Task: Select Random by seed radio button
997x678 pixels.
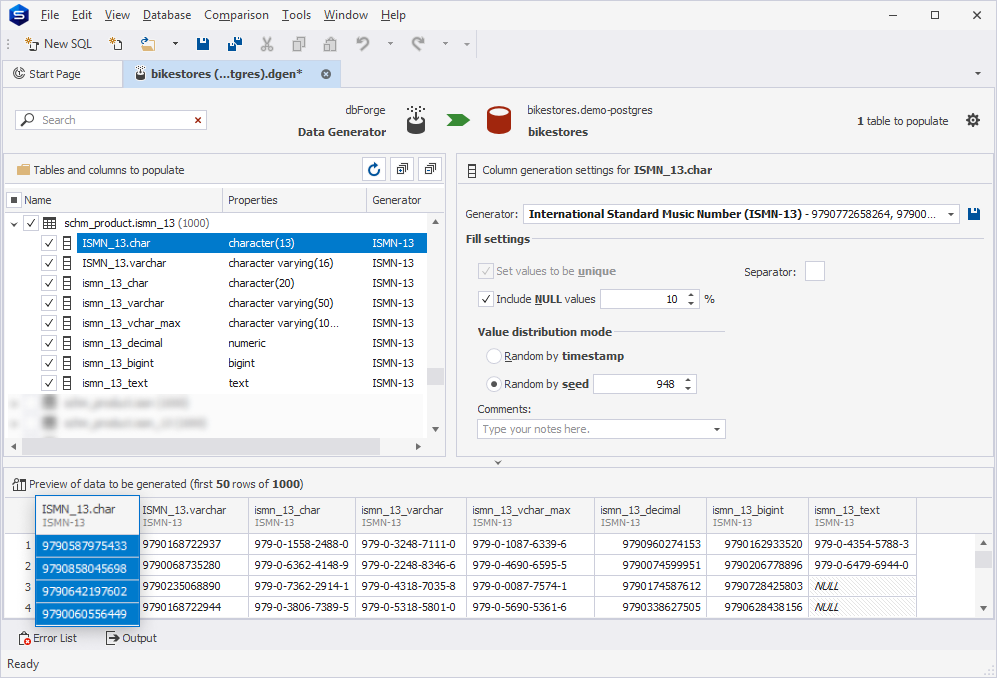Action: coord(493,384)
